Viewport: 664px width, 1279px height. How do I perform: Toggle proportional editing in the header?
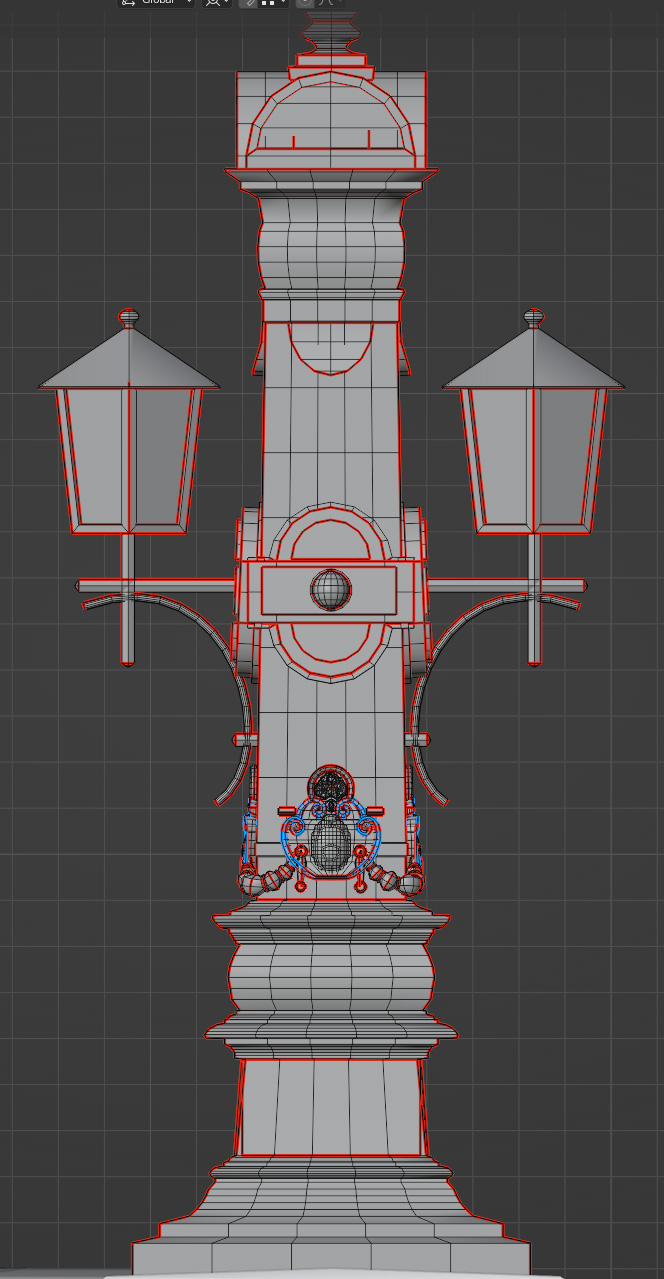pyautogui.click(x=305, y=3)
